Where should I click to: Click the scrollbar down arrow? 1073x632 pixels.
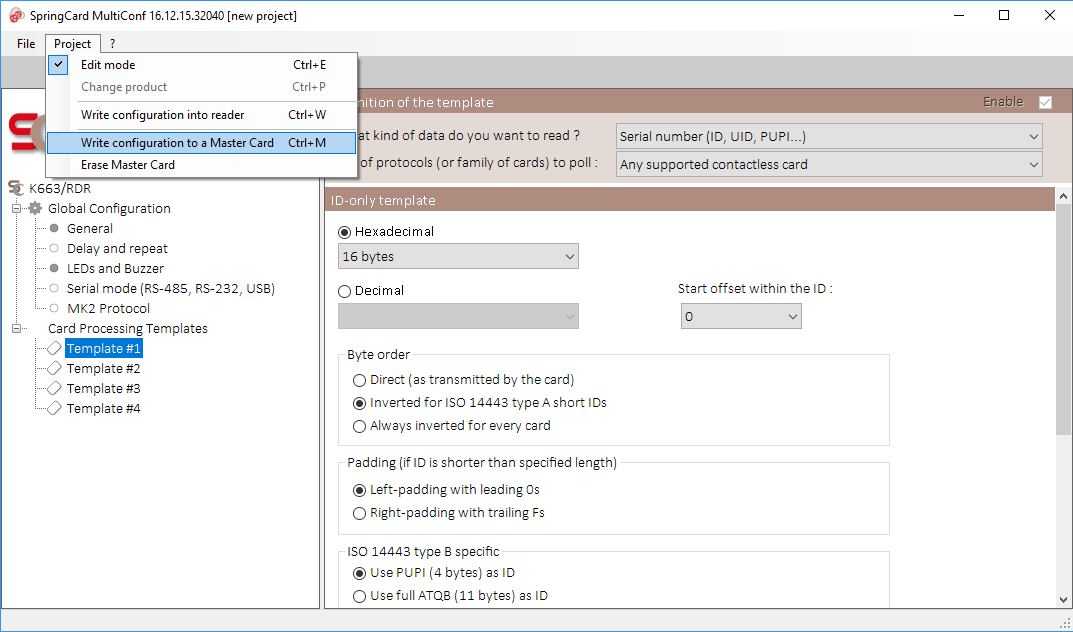[1063, 600]
